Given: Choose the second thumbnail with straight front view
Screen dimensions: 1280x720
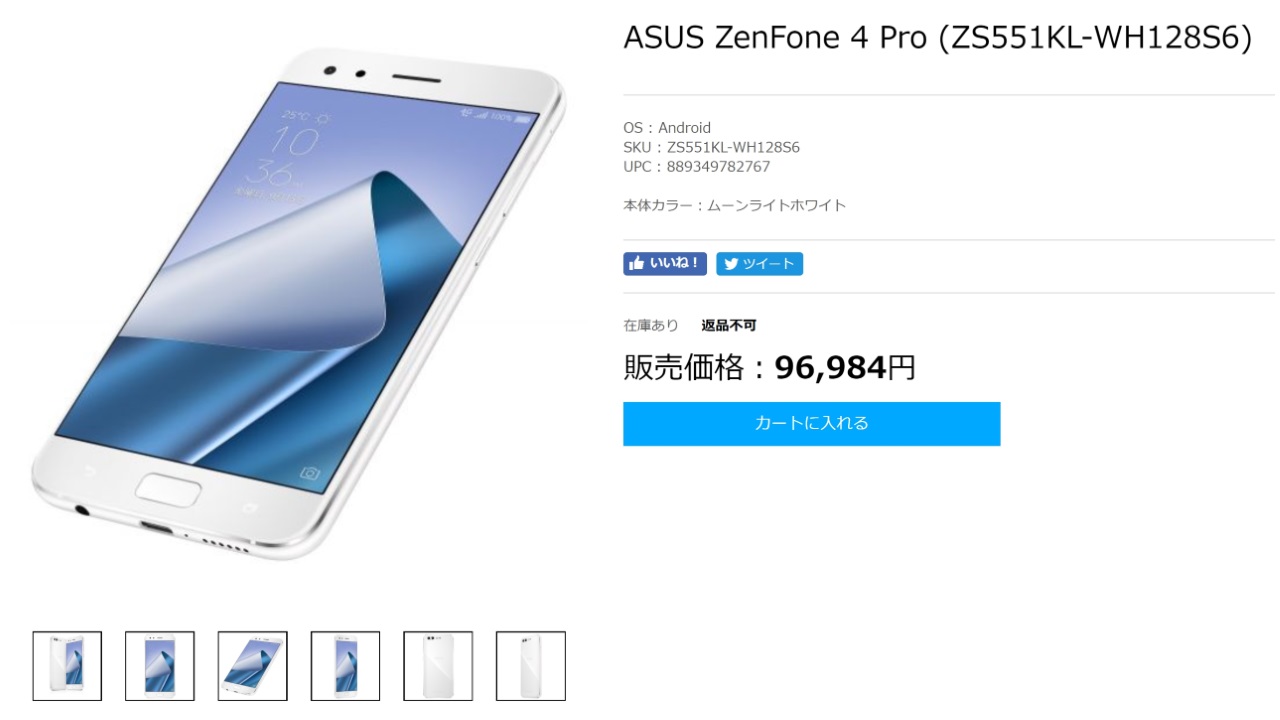Looking at the screenshot, I should (160, 665).
